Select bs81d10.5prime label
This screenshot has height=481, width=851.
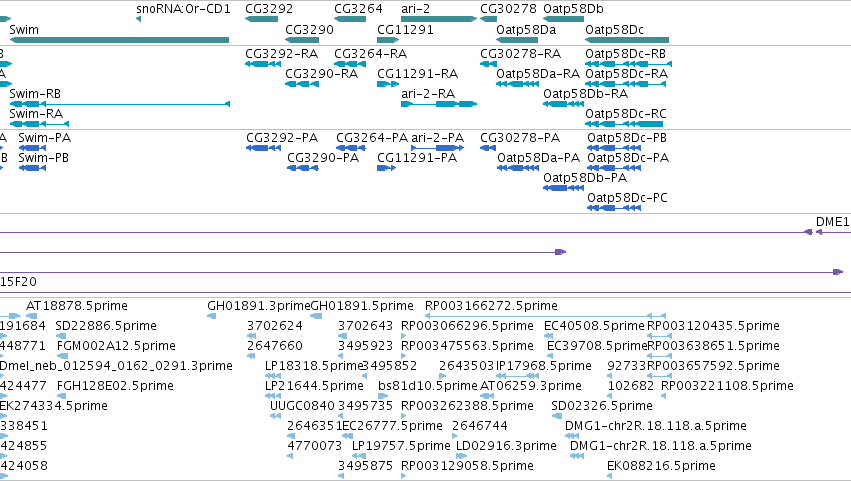[428, 386]
